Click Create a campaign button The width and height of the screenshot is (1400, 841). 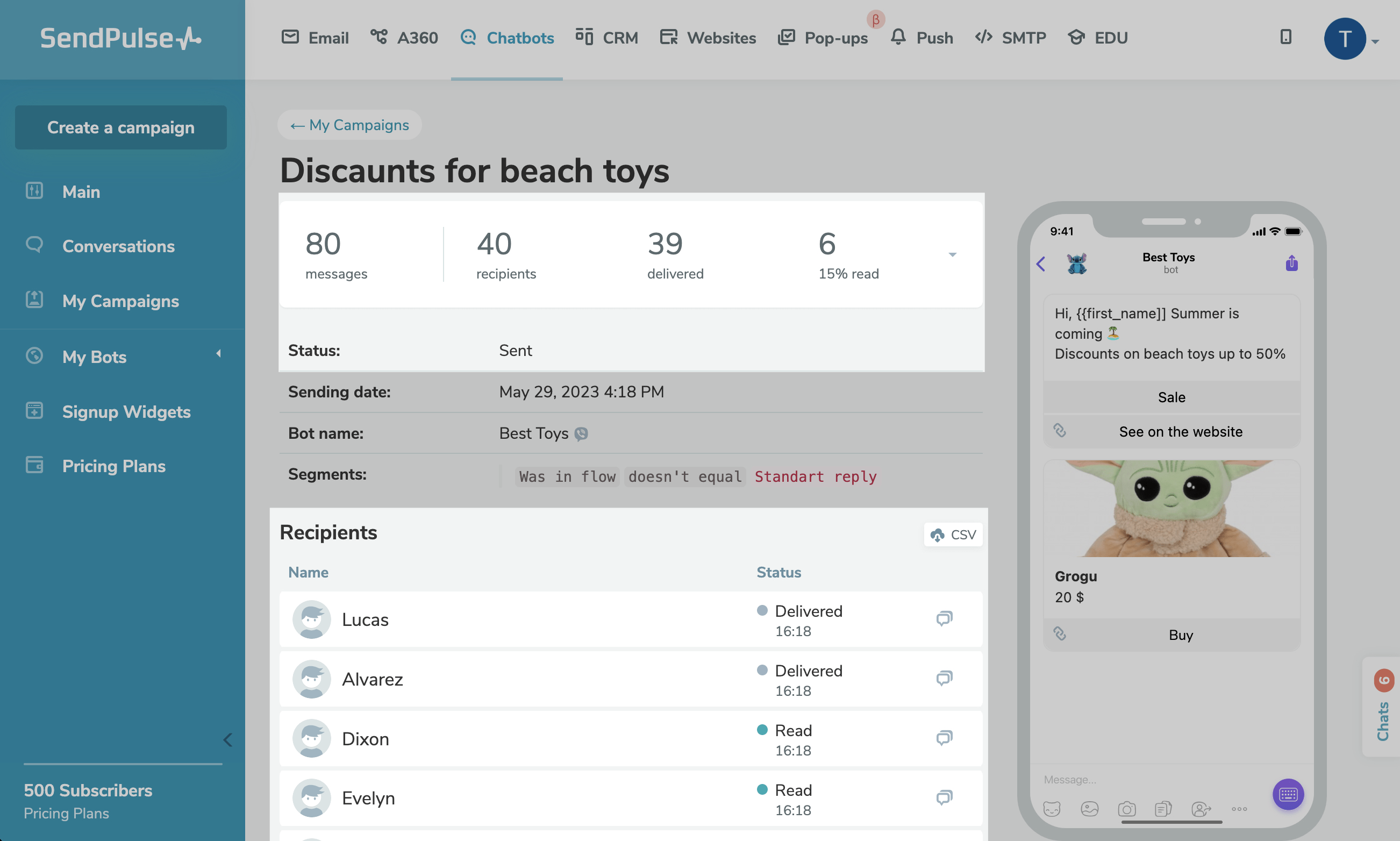click(x=120, y=127)
